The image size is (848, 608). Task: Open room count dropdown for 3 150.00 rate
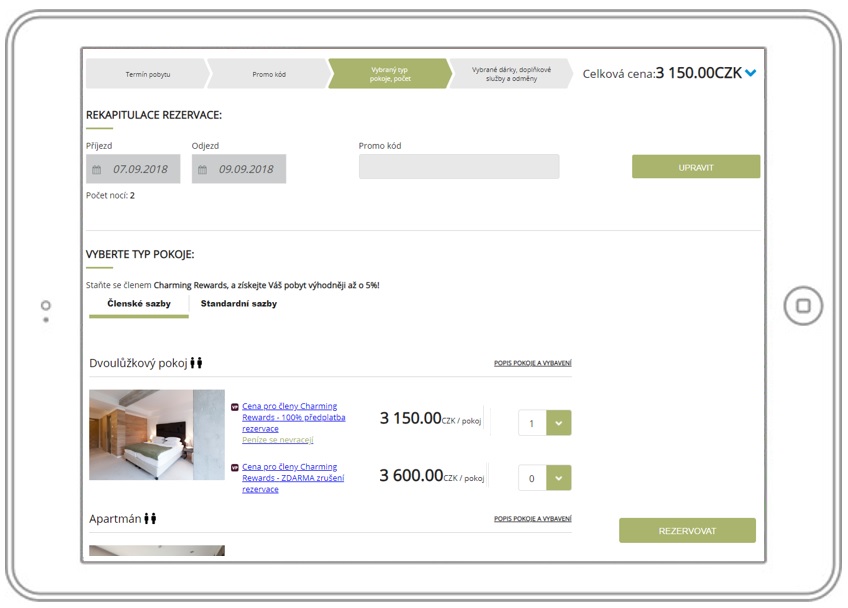pos(558,423)
